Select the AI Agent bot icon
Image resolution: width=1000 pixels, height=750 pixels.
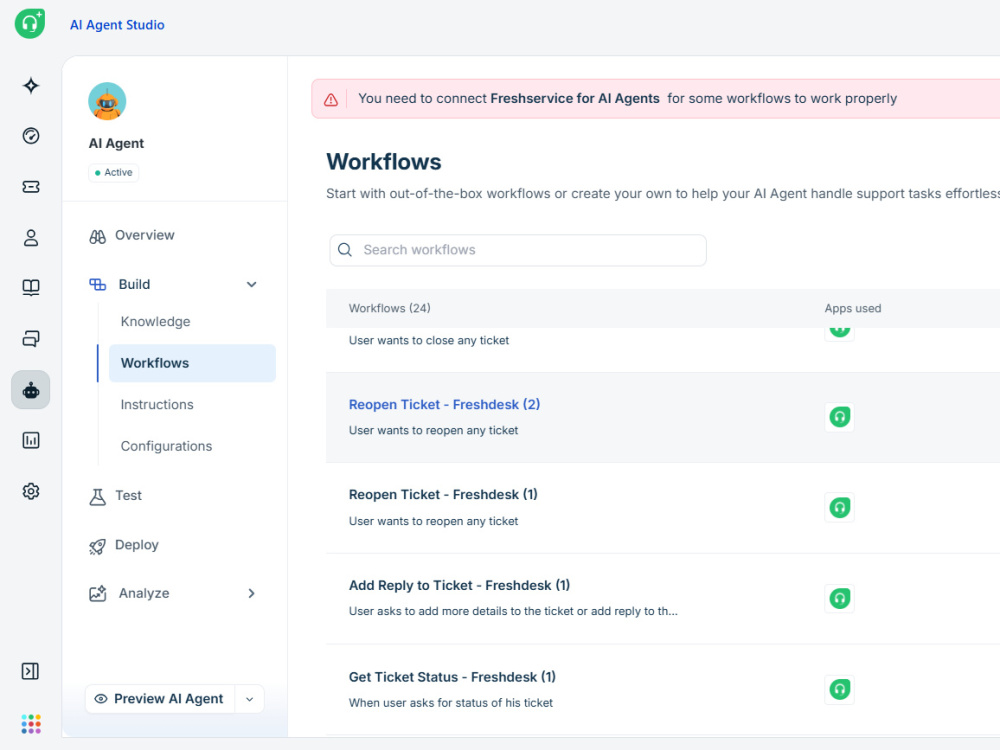coord(31,390)
